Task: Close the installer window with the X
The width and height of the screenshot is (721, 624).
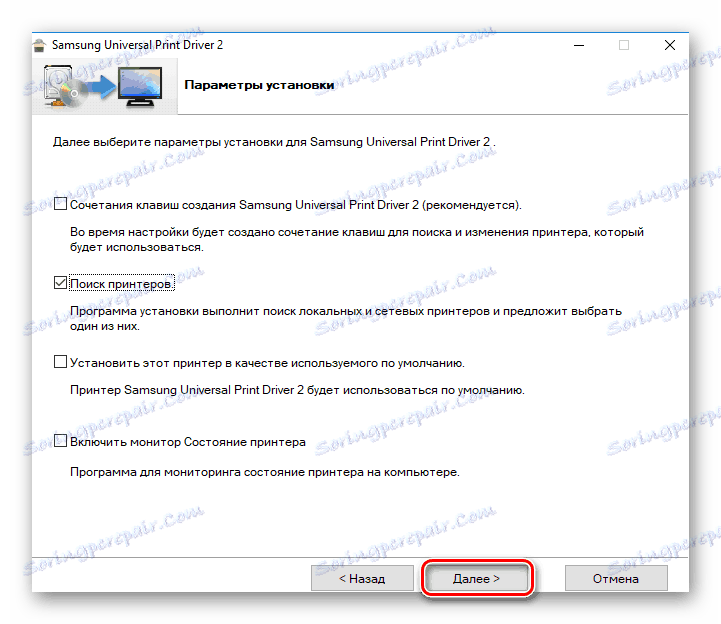Action: [x=670, y=45]
